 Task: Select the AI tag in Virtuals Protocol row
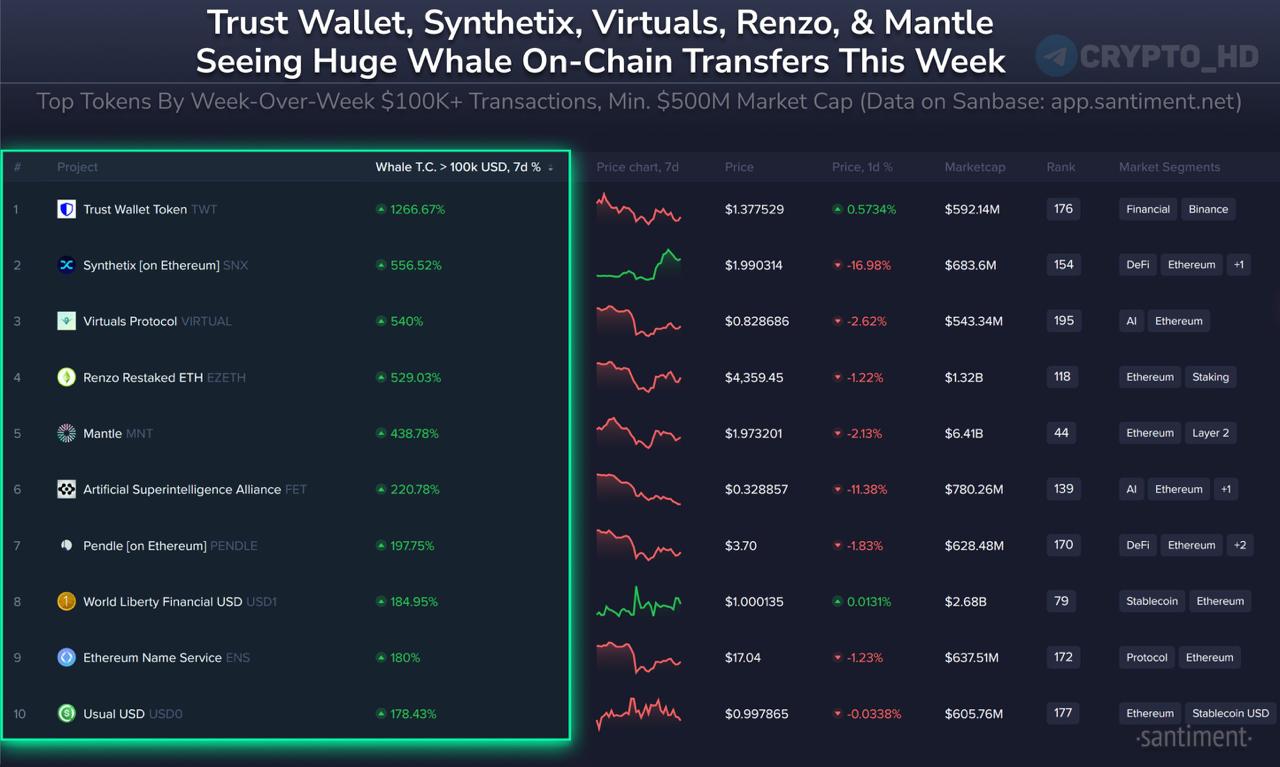coord(1131,321)
